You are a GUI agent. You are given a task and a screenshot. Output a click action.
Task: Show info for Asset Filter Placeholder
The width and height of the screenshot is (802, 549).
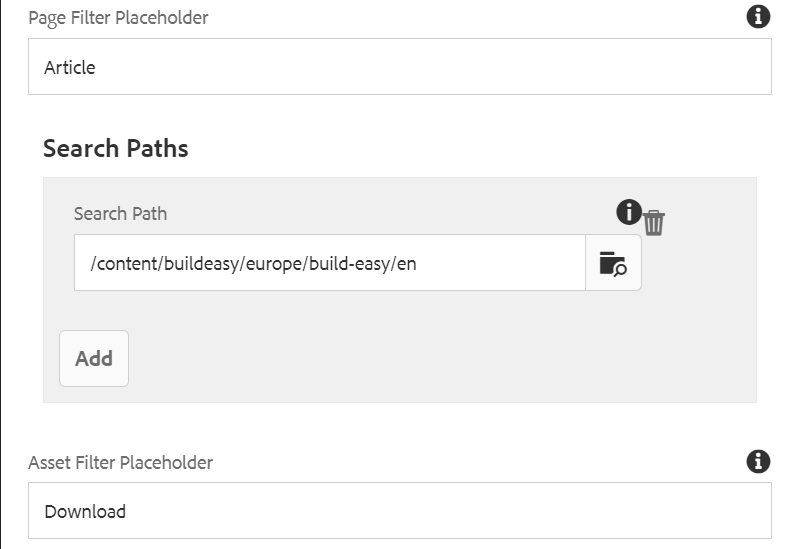click(758, 462)
